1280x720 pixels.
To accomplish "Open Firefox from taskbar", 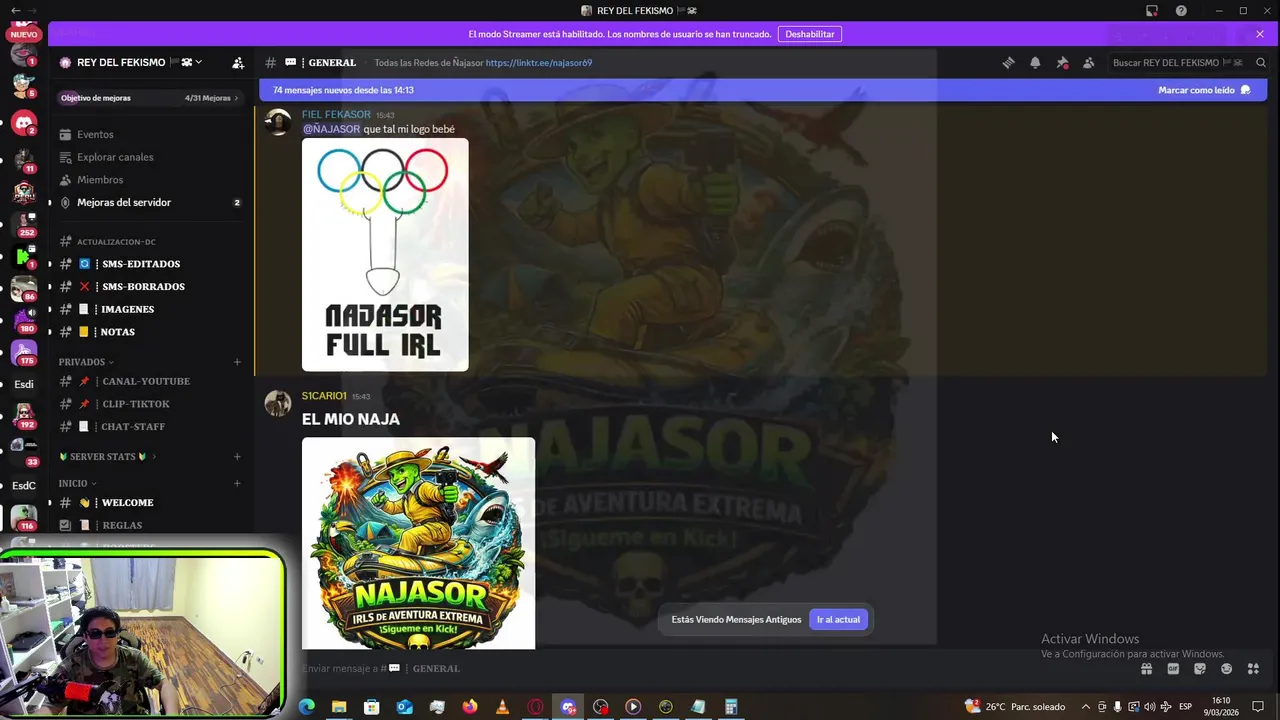I will (470, 707).
